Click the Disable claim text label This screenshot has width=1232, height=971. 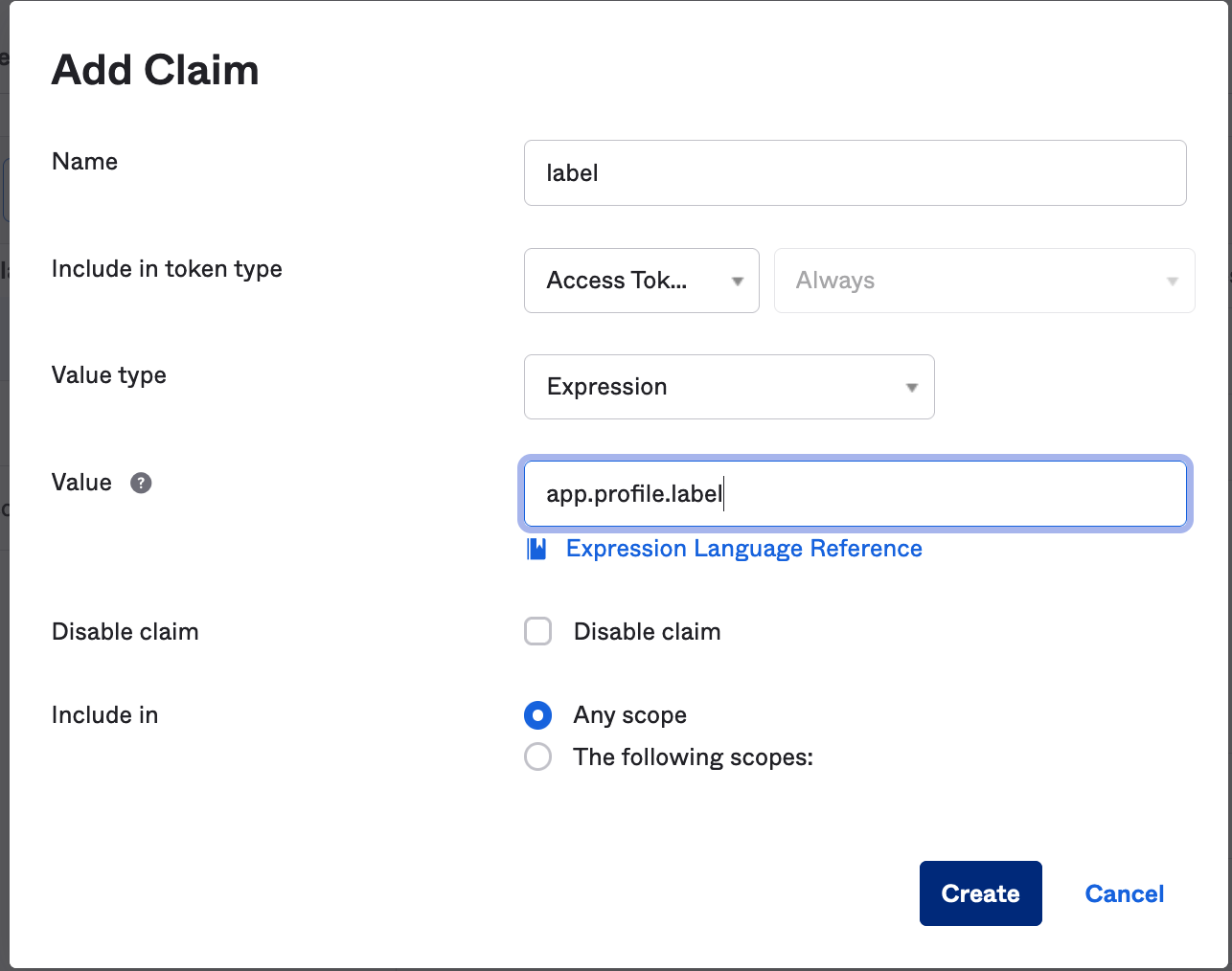(x=647, y=631)
